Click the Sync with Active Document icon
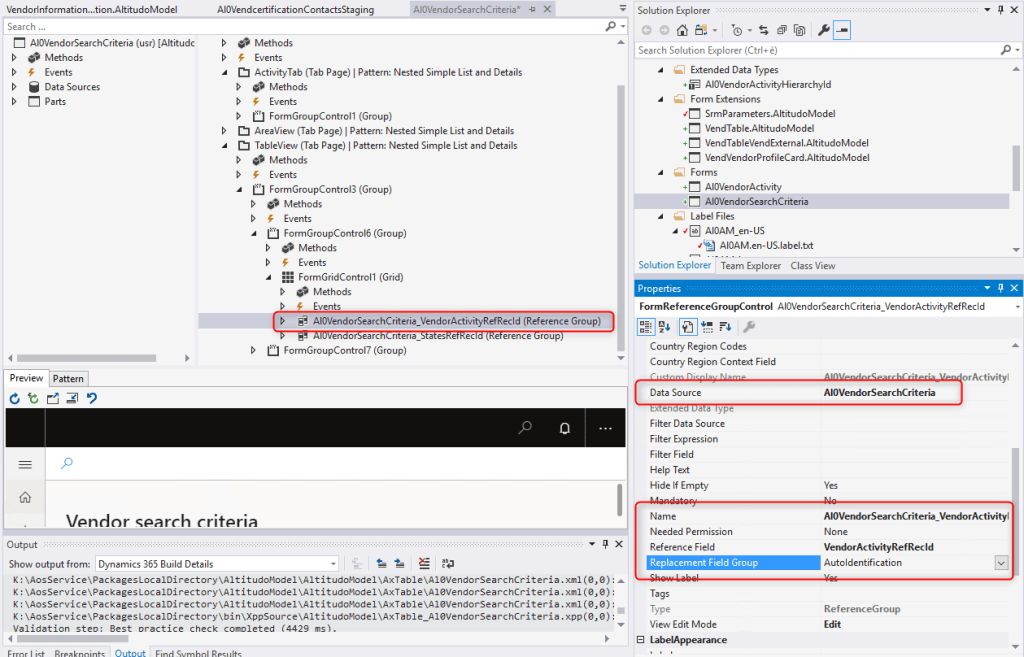 click(x=765, y=31)
